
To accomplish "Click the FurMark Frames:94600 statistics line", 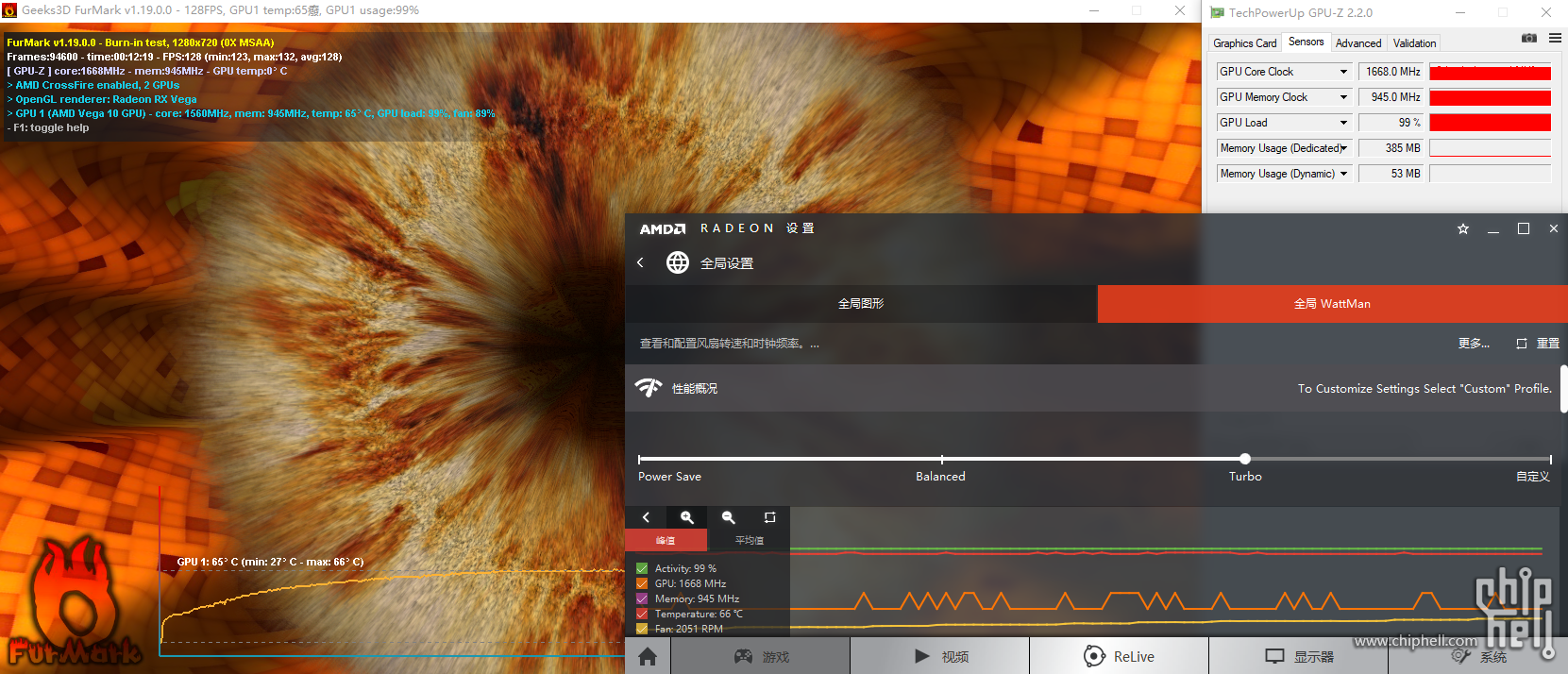I will point(175,57).
